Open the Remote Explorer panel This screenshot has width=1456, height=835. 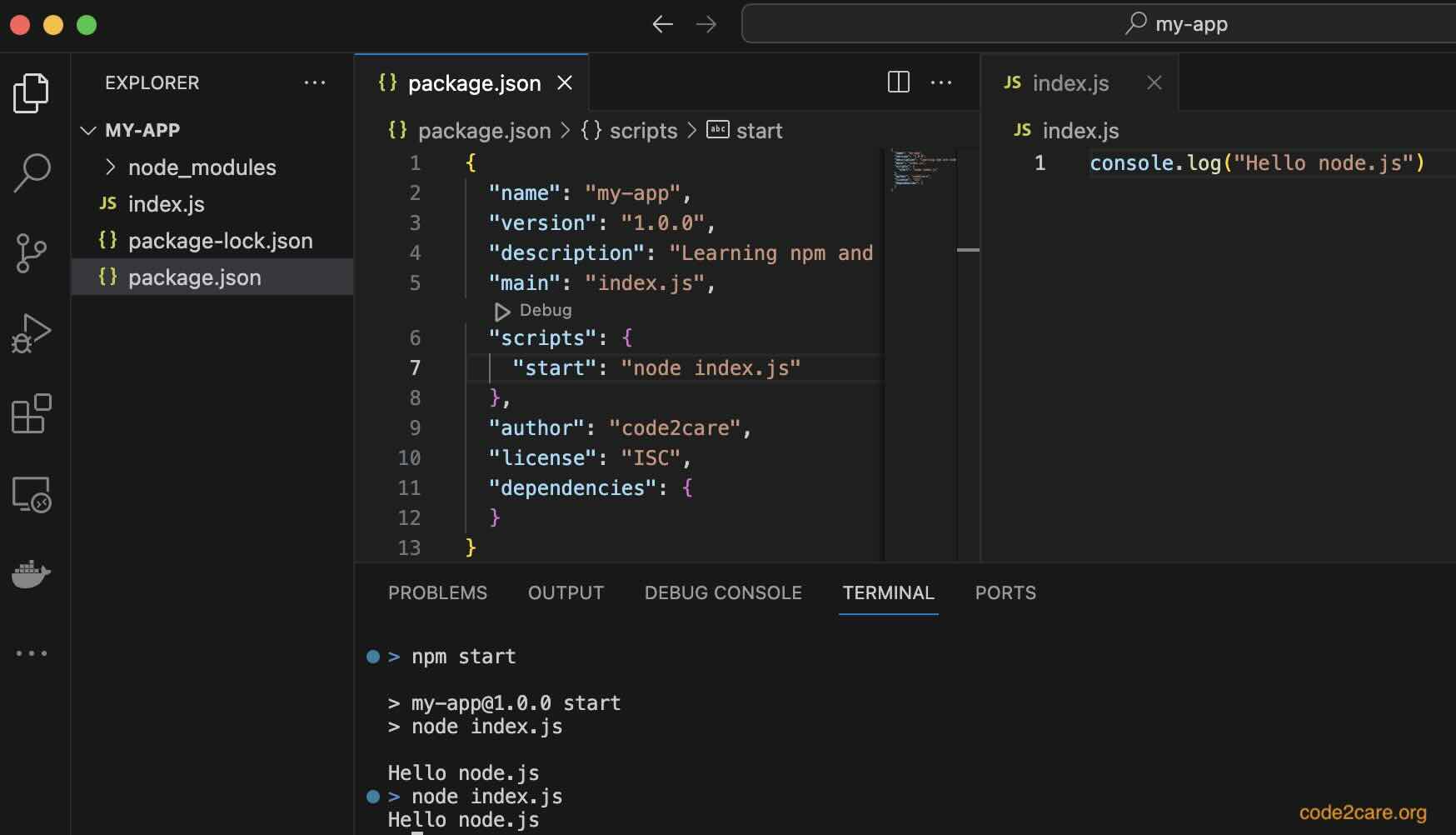[32, 495]
